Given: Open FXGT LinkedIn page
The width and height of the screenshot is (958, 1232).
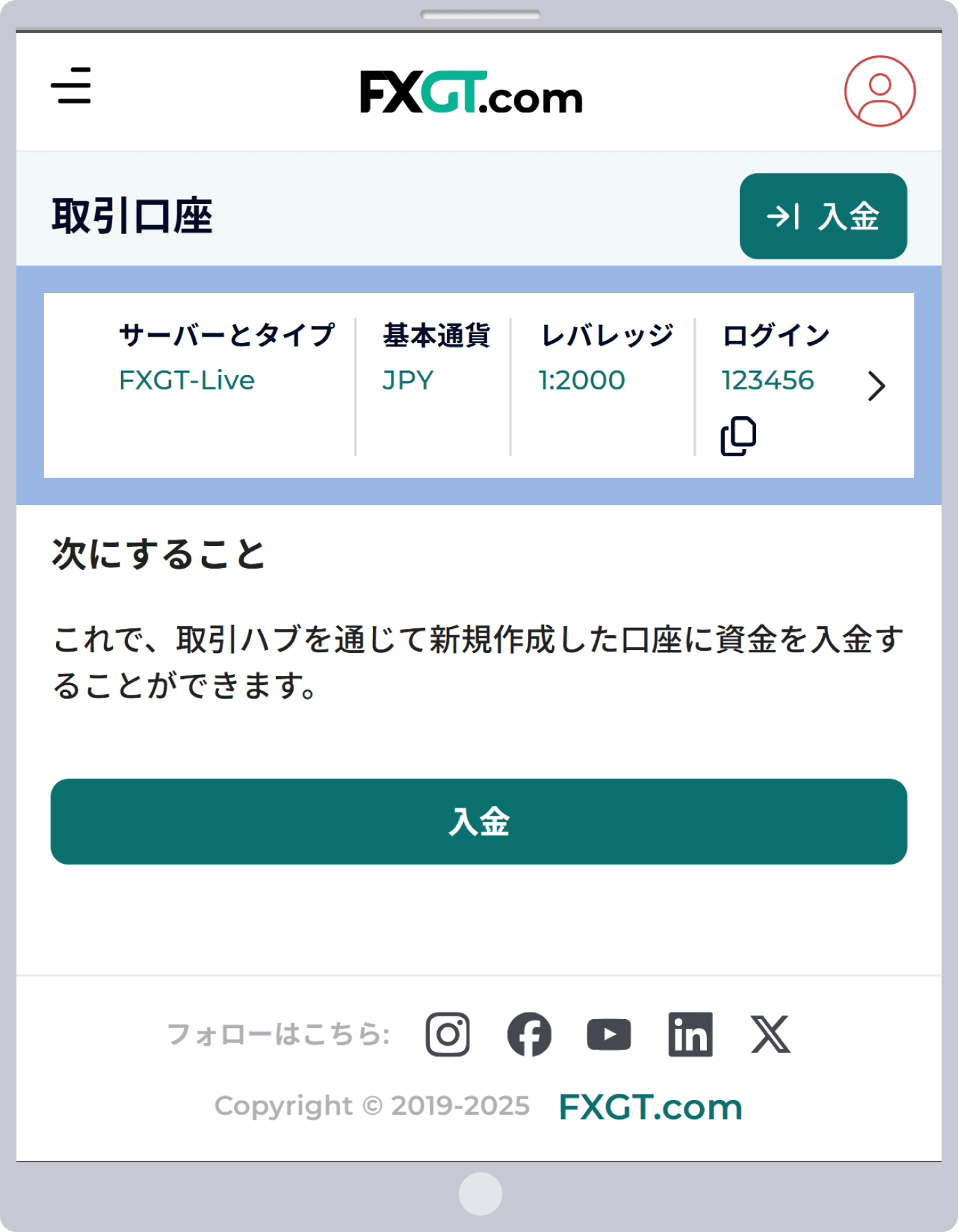Looking at the screenshot, I should click(x=690, y=1034).
